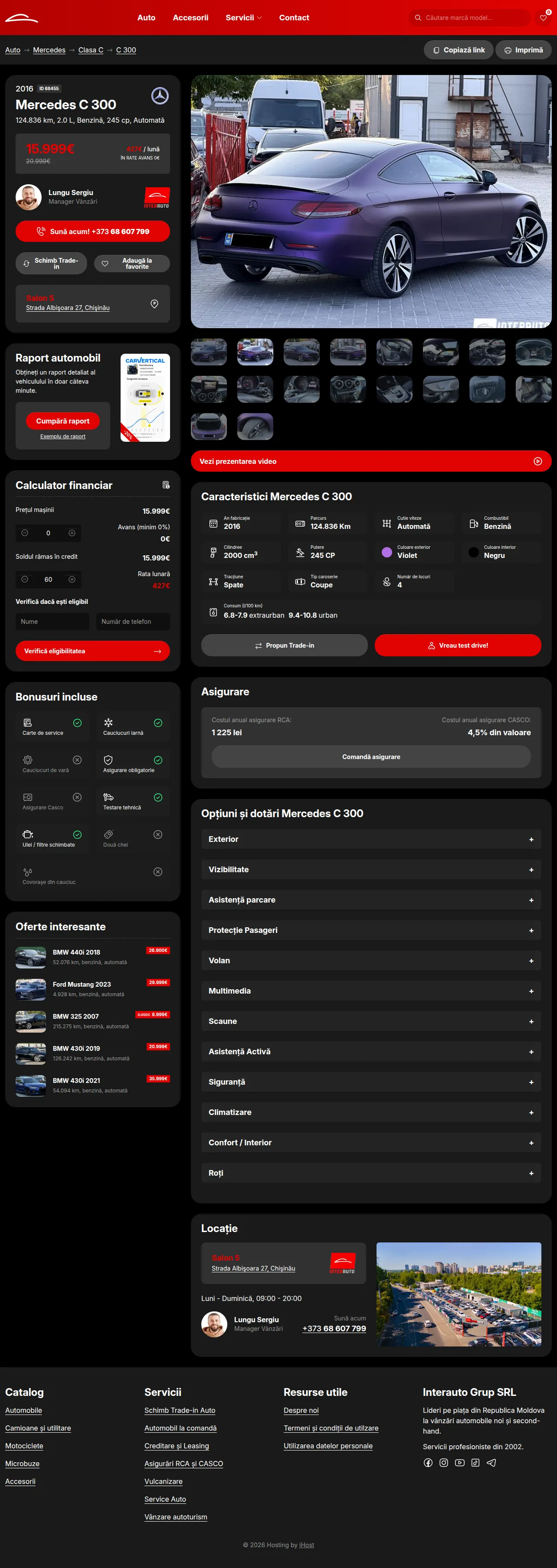Click the gearbox icon beside Cutie viteze
This screenshot has height=1568, width=557.
387,524
